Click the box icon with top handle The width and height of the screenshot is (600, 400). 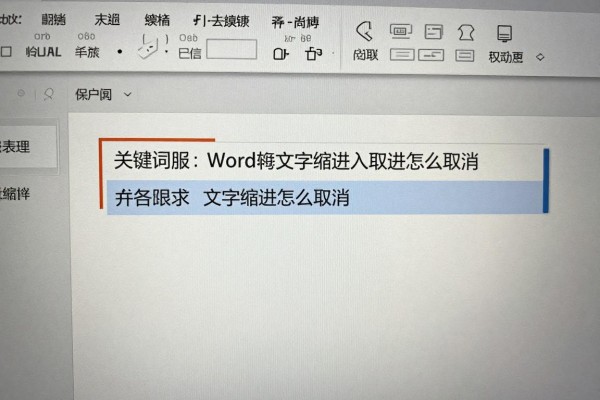tap(313, 54)
